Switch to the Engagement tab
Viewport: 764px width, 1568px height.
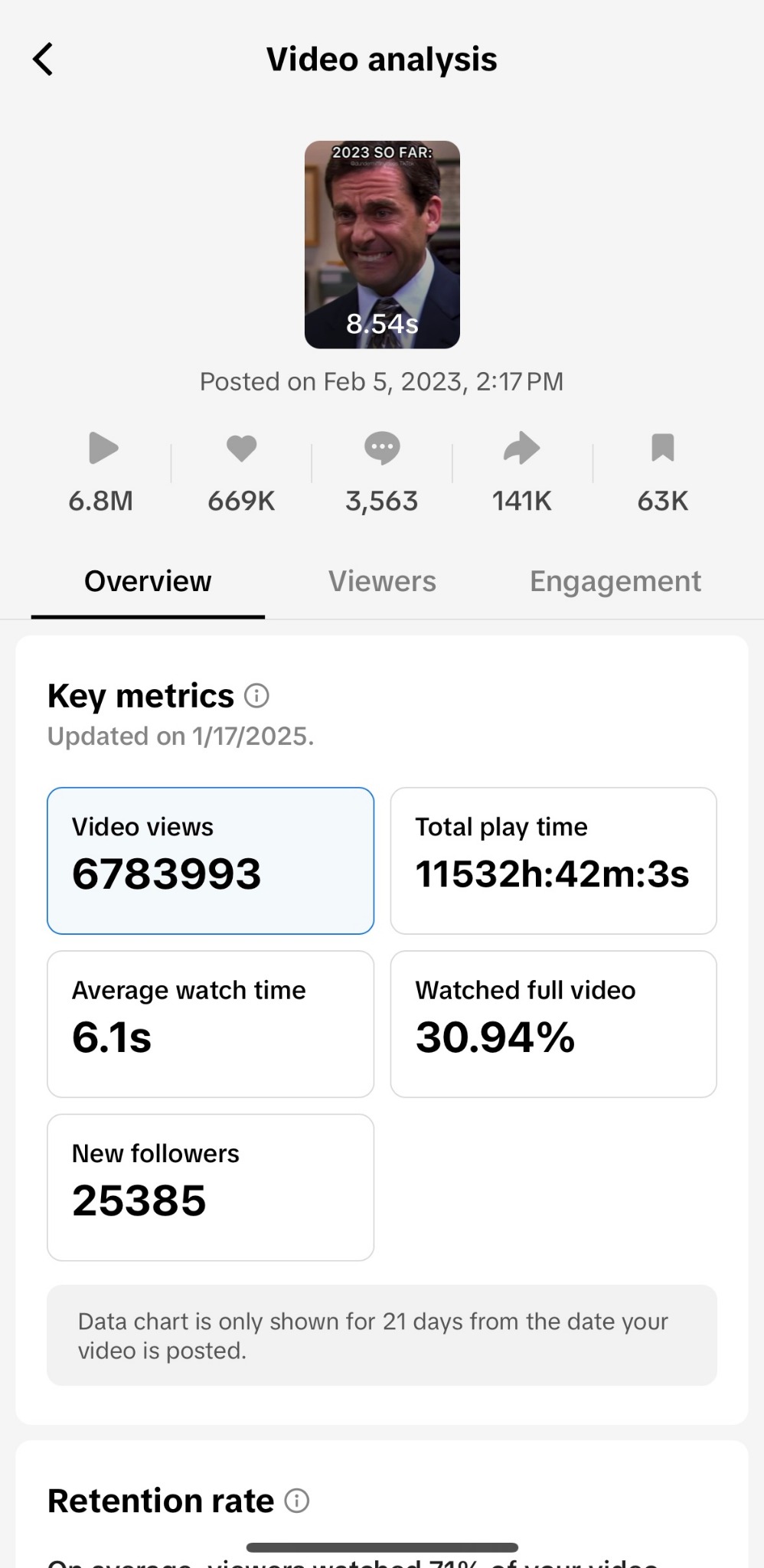[x=615, y=581]
